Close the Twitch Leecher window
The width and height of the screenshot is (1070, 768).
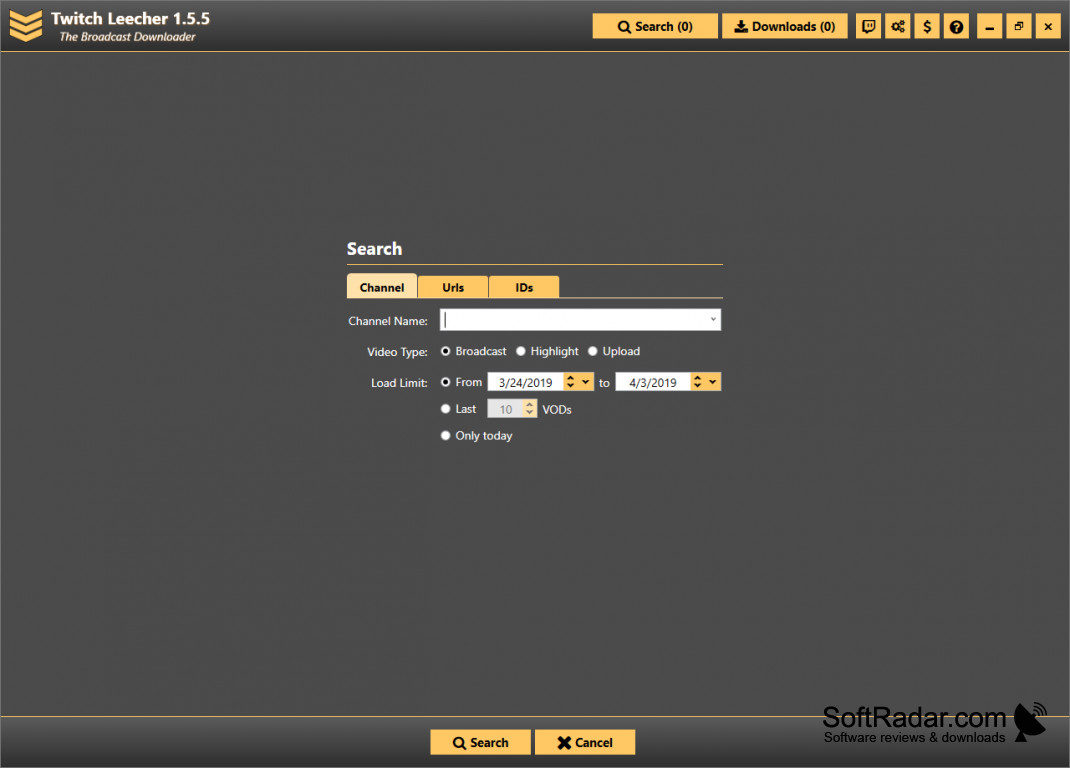[1048, 27]
